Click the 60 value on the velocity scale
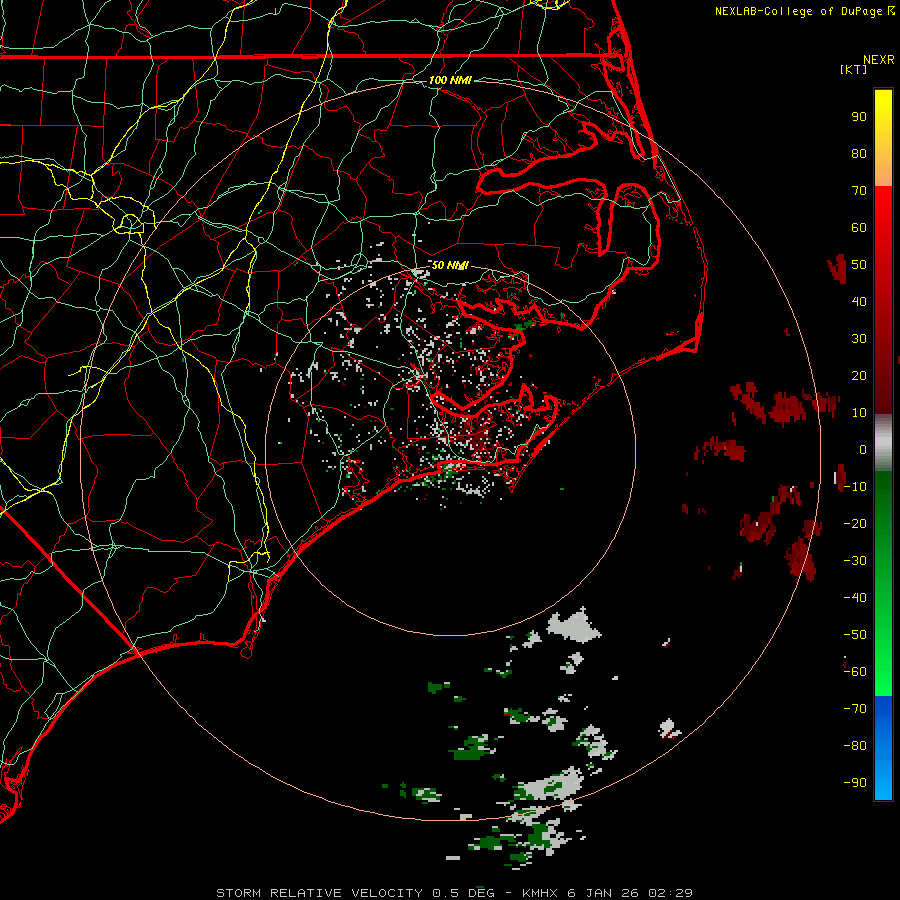Viewport: 900px width, 900px height. pyautogui.click(x=859, y=228)
